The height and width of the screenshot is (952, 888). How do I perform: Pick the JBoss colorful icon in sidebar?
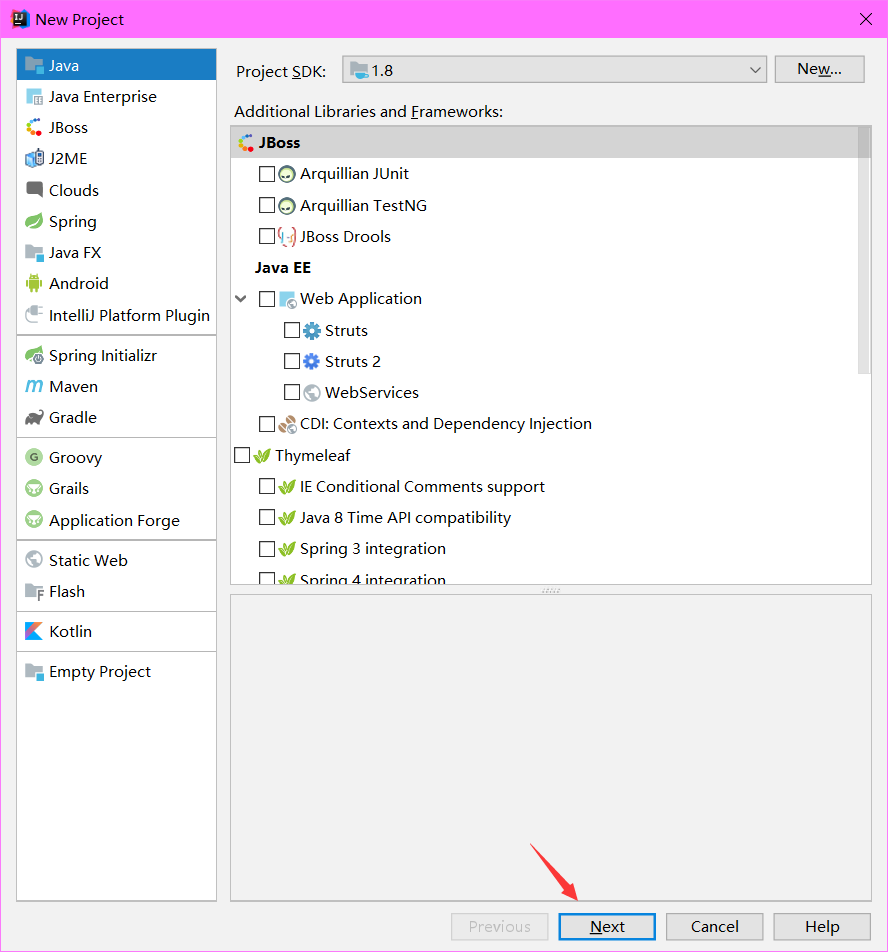34,128
